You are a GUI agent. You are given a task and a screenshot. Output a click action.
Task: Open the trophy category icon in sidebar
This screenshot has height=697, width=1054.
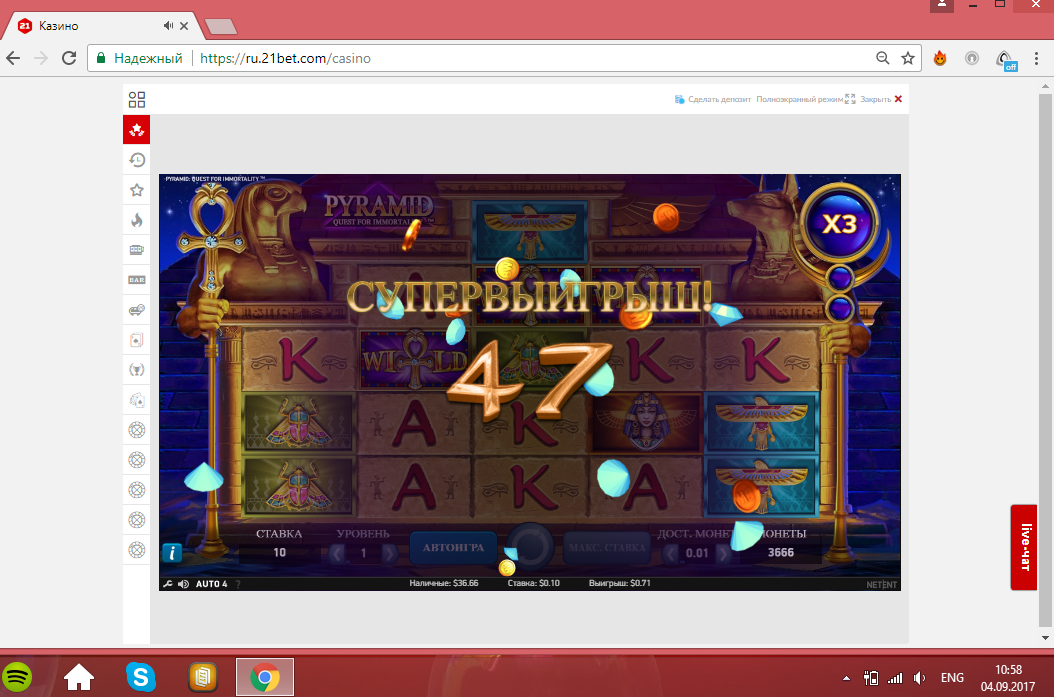pos(136,370)
